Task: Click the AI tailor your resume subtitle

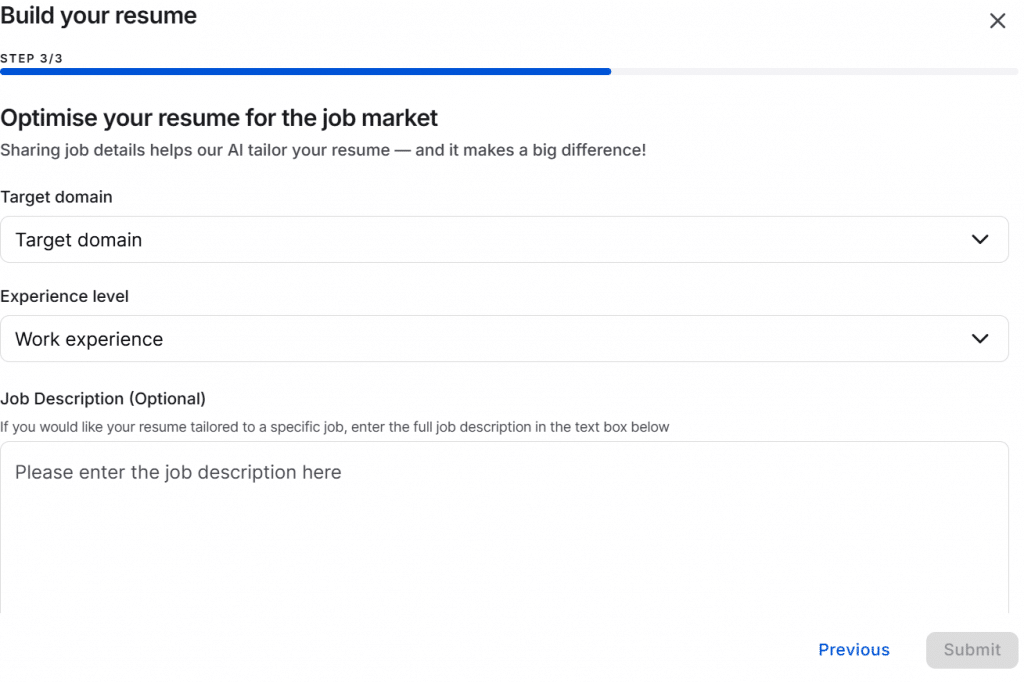Action: click(323, 150)
